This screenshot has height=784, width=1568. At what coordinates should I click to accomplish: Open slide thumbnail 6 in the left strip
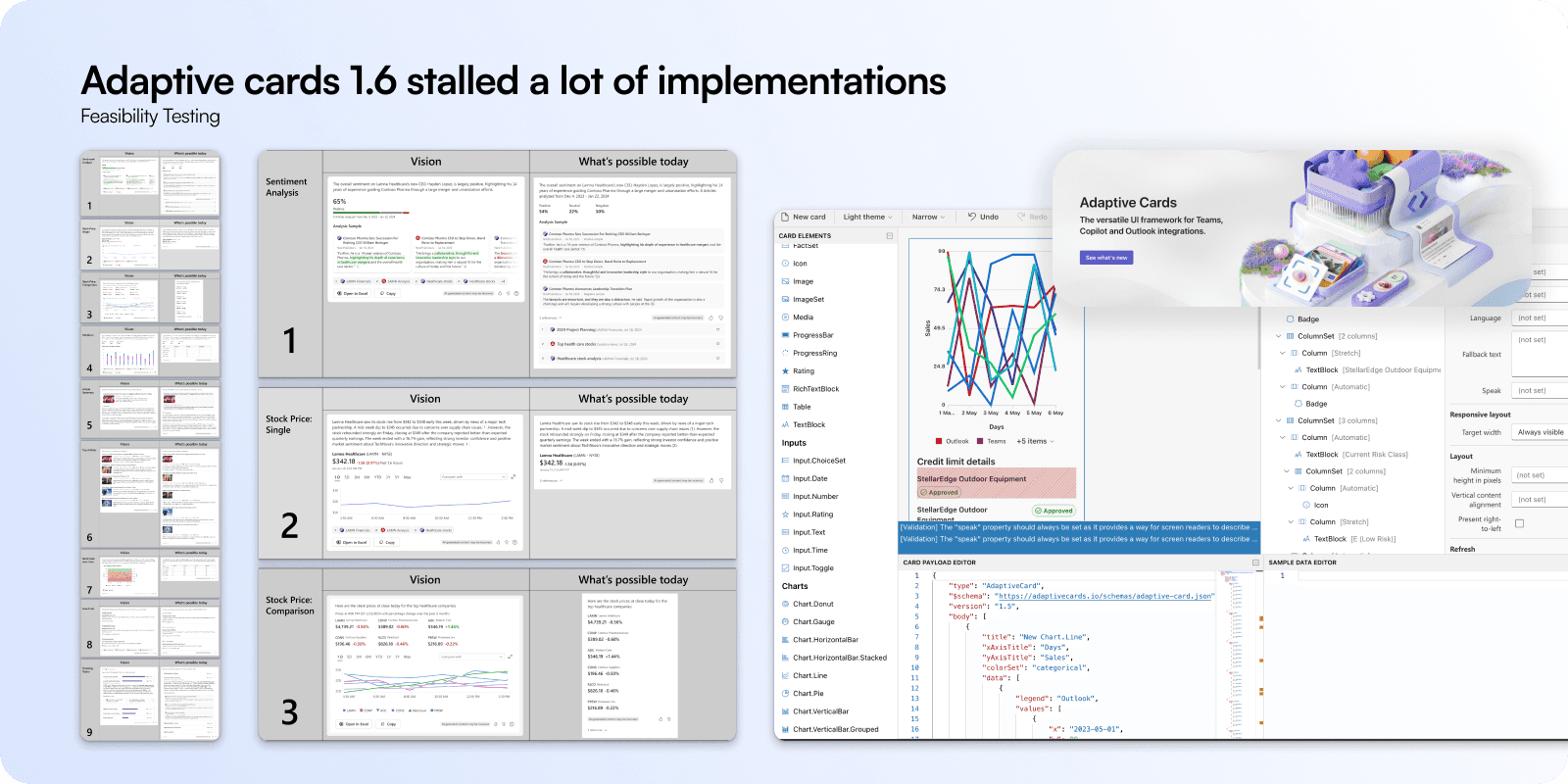pyautogui.click(x=150, y=494)
